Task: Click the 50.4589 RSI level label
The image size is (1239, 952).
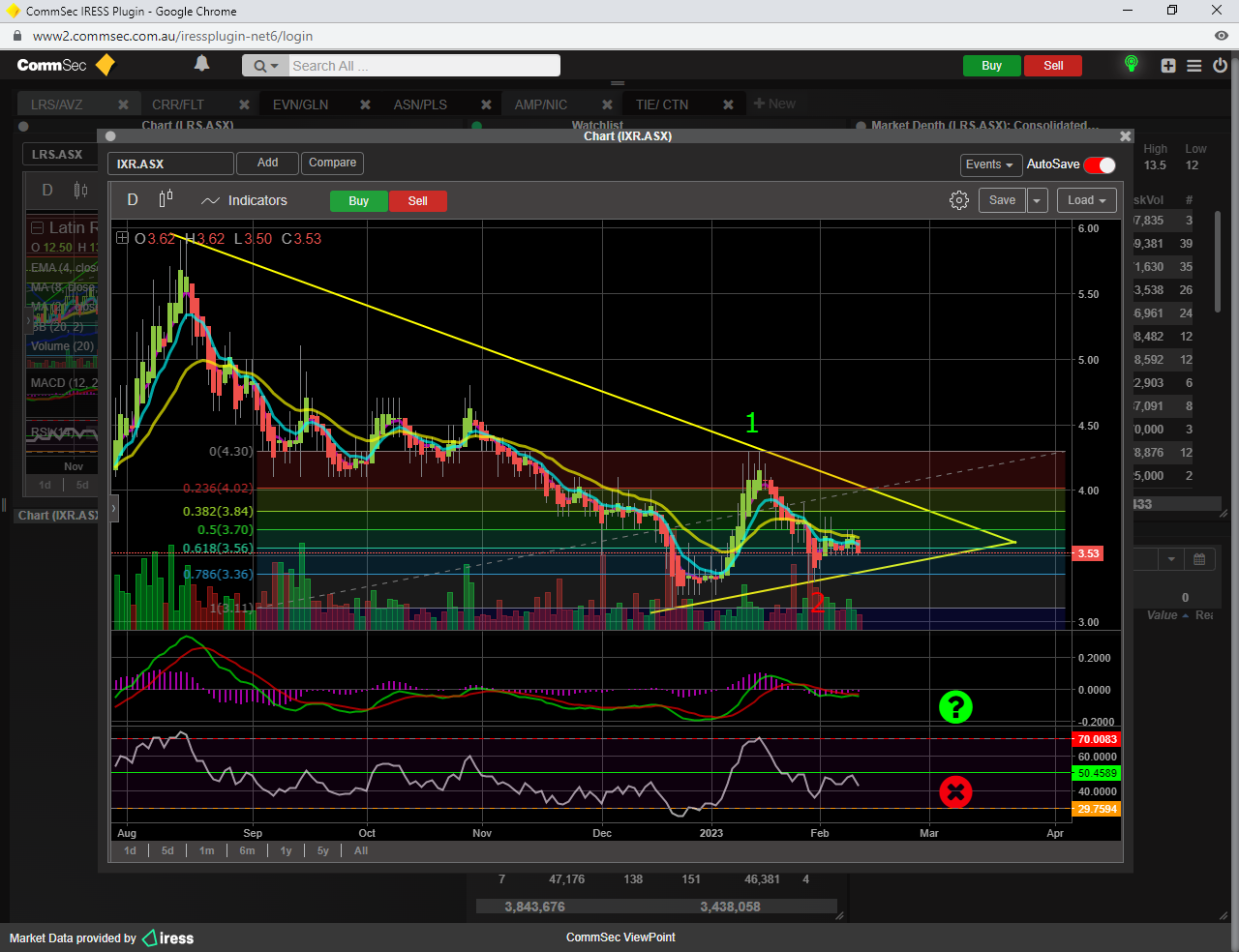Action: coord(1097,773)
